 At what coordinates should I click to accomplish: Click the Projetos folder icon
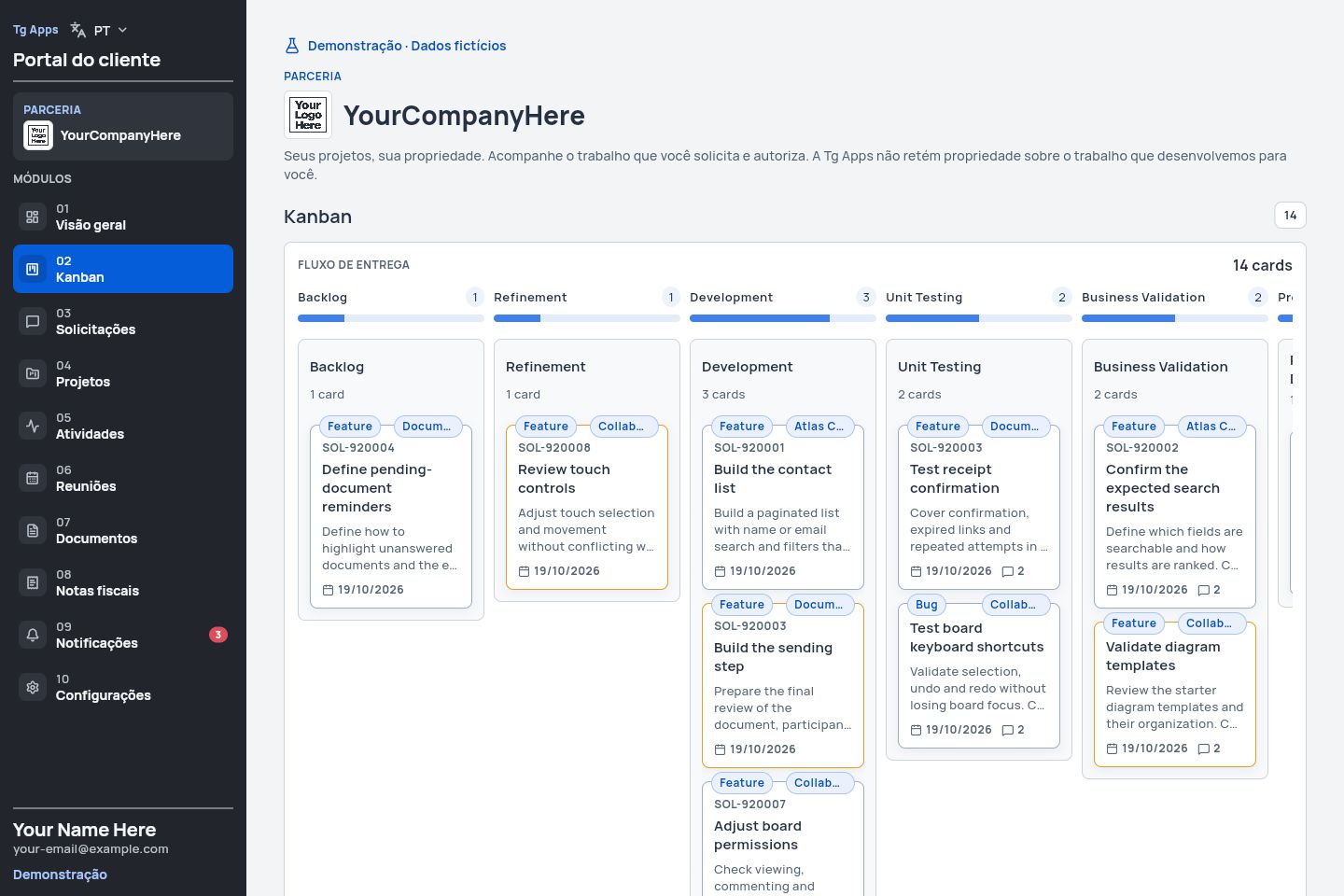tap(33, 373)
